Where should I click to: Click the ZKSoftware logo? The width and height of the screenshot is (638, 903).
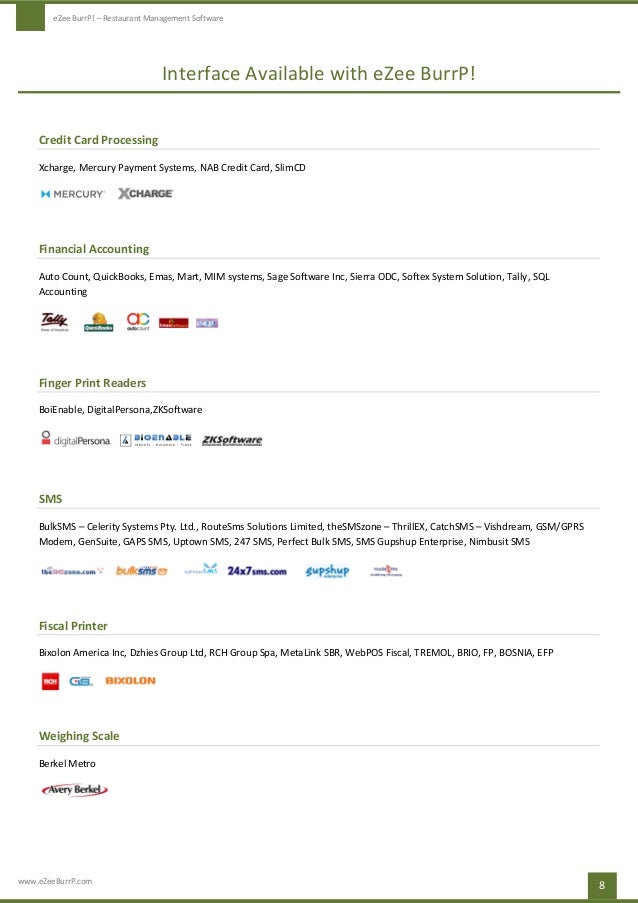coord(232,441)
